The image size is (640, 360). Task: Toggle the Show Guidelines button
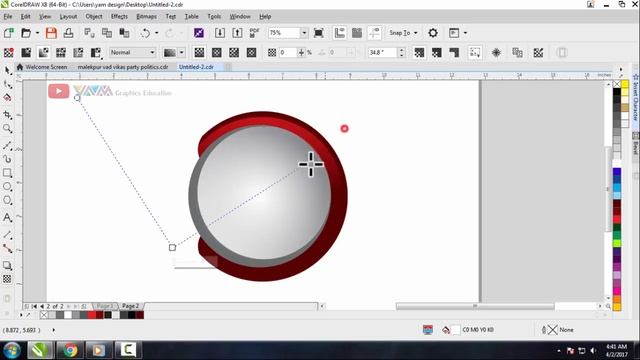[374, 33]
